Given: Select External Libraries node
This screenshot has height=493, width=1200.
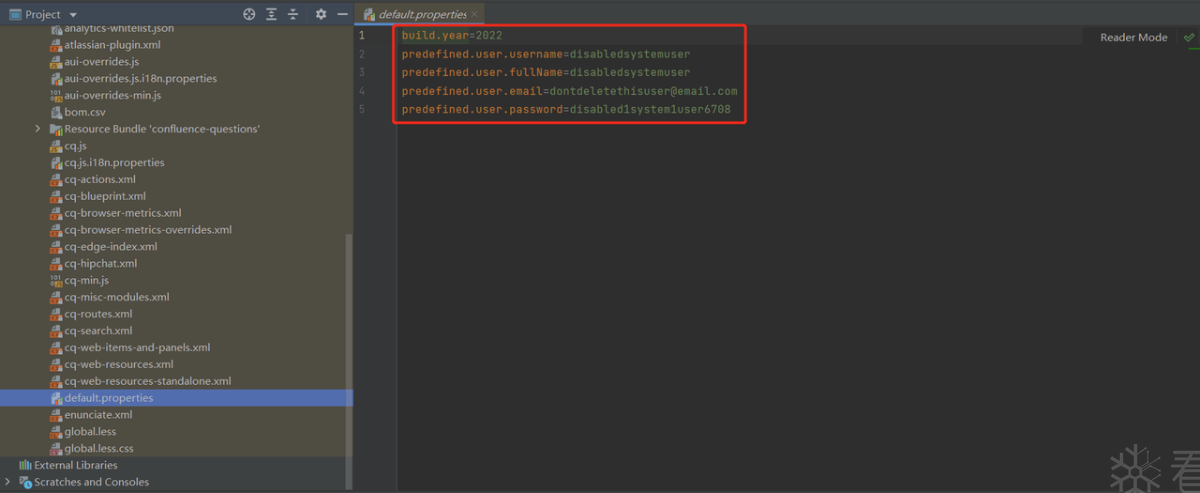Looking at the screenshot, I should (75, 465).
